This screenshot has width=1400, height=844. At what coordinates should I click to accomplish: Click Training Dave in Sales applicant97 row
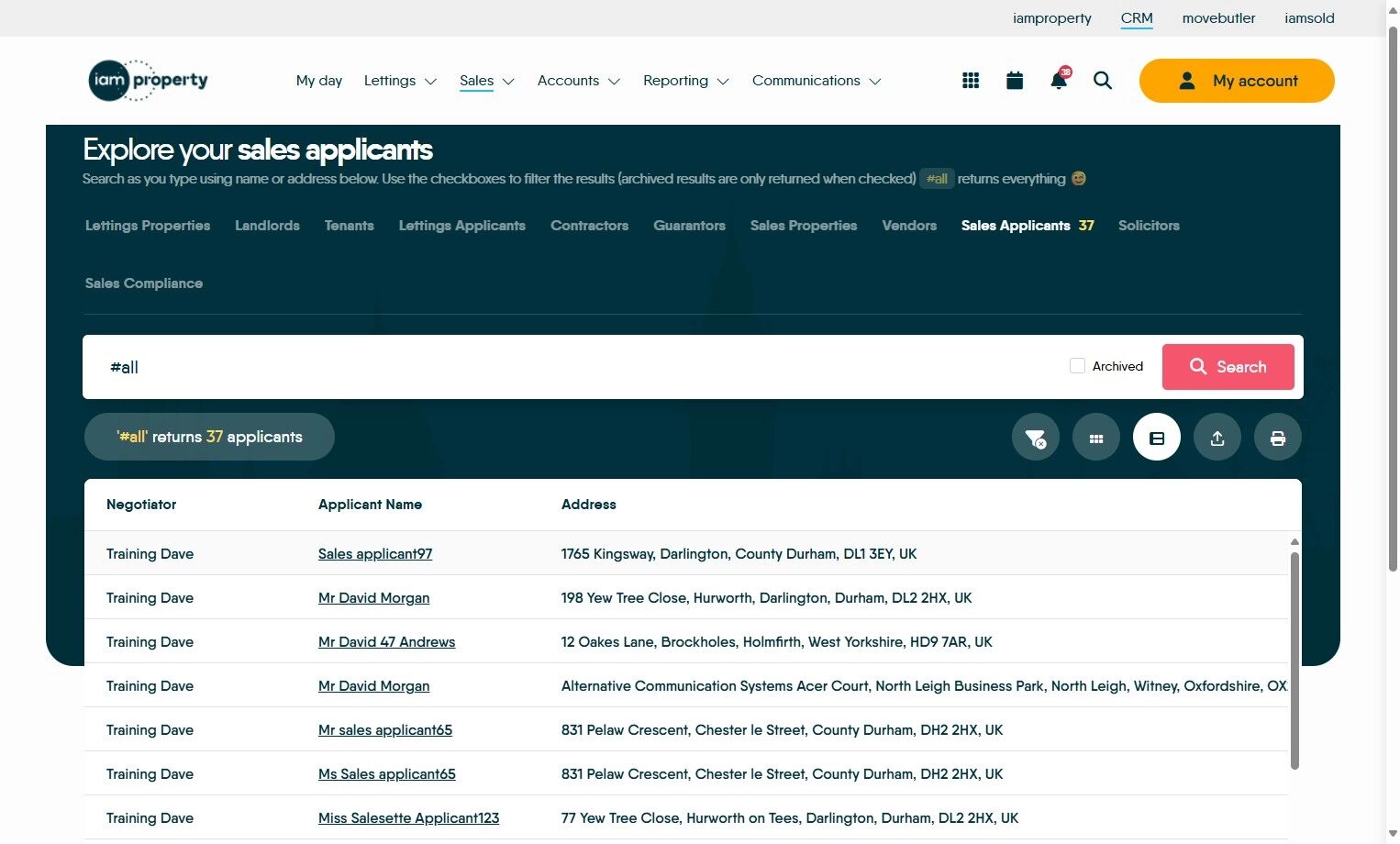[x=150, y=554]
